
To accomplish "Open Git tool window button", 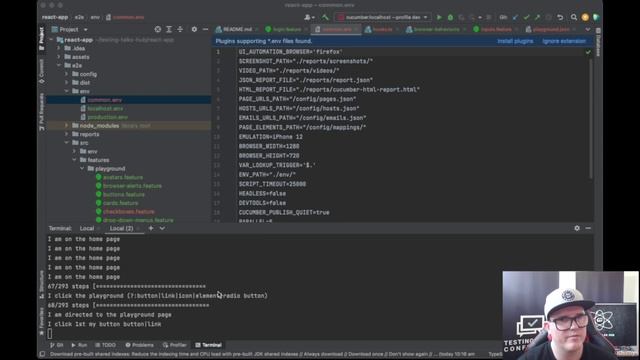I will click(57, 345).
